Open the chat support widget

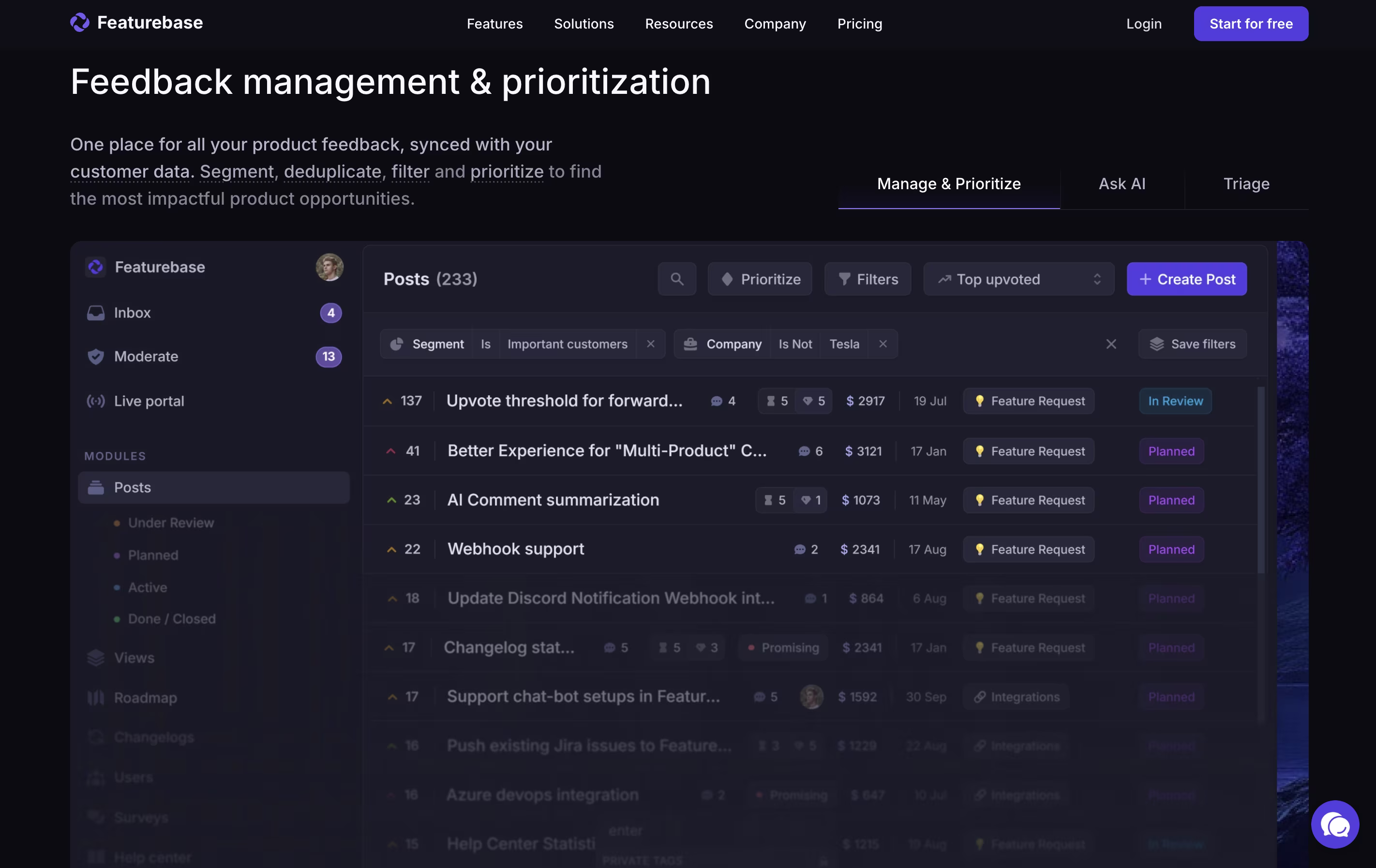coord(1336,824)
